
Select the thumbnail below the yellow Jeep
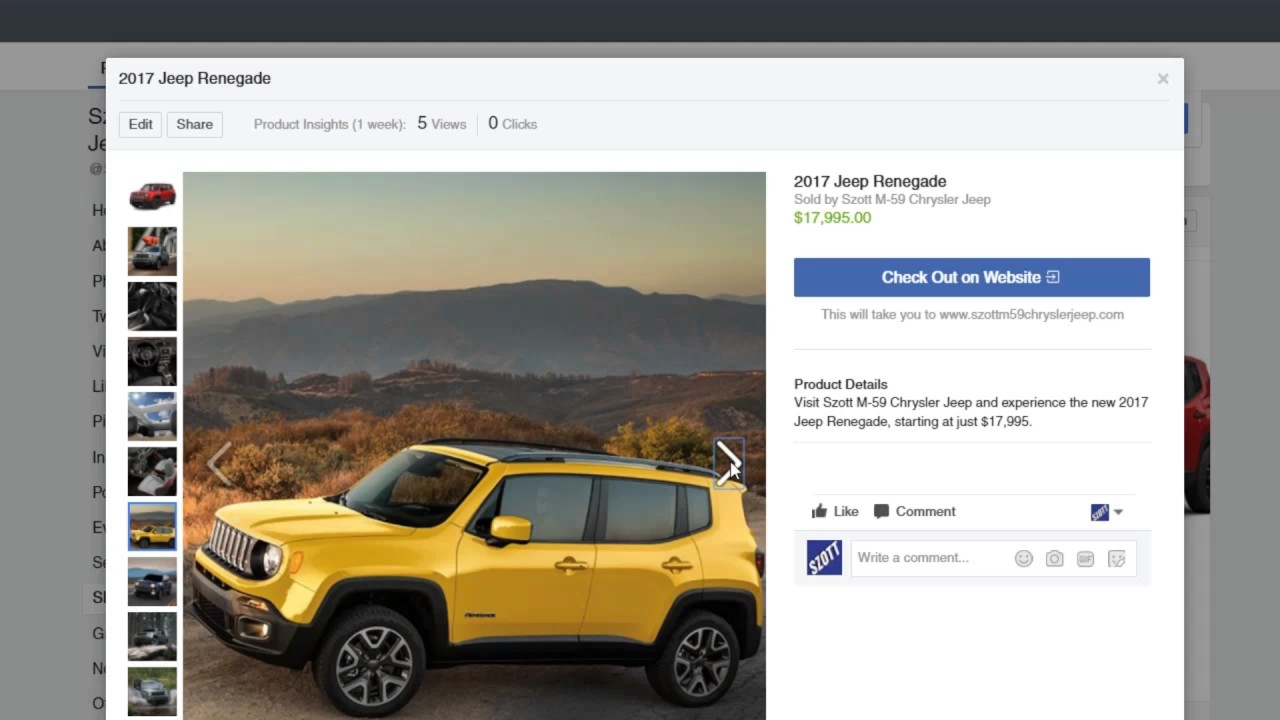click(152, 581)
